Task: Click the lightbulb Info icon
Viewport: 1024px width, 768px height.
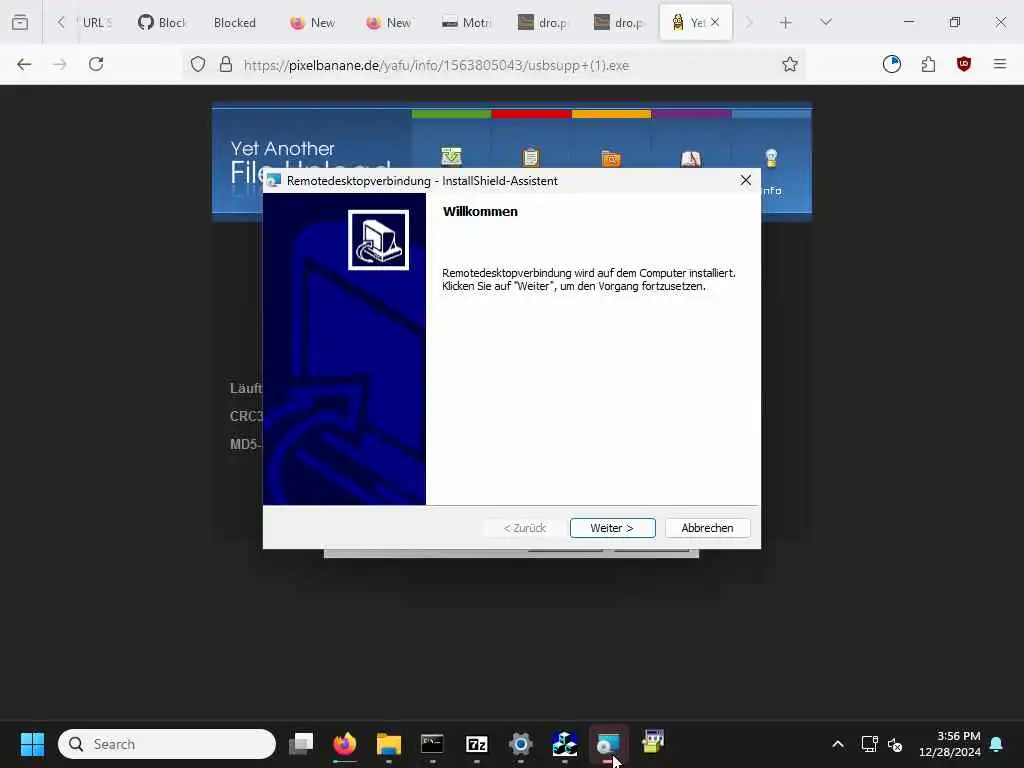Action: 771,157
